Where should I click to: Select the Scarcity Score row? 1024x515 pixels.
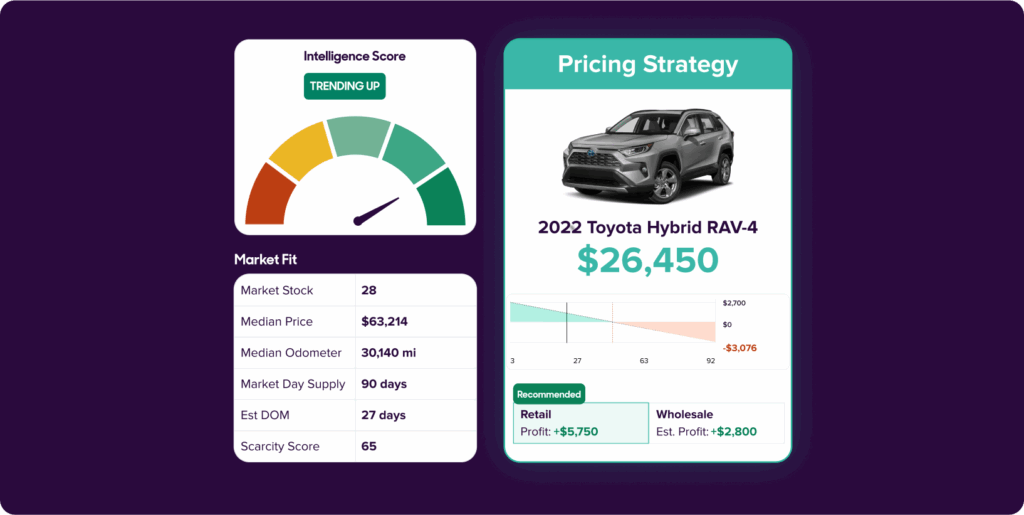(x=355, y=446)
